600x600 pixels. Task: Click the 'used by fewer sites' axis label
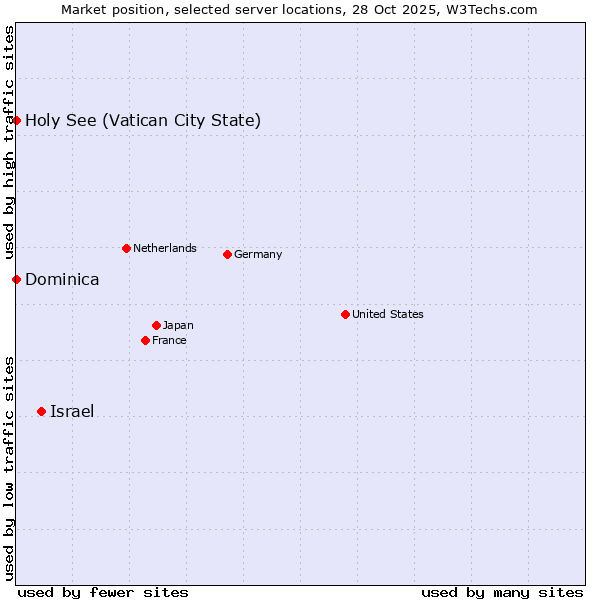coord(103,592)
